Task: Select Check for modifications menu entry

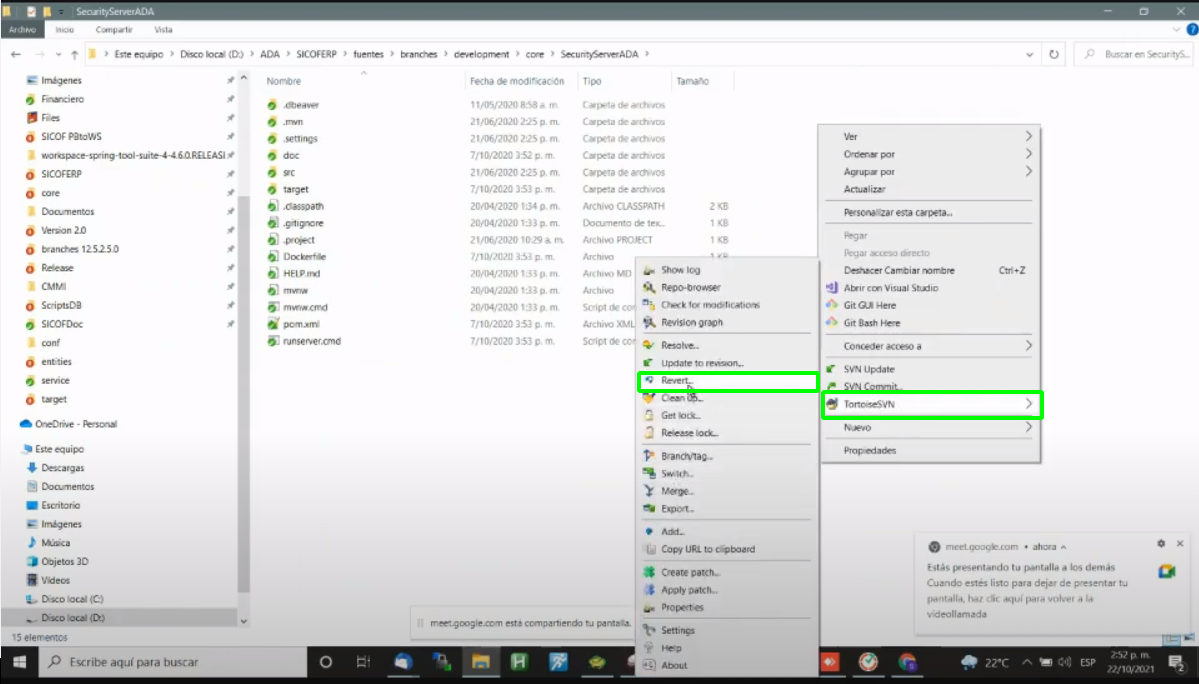Action: (710, 305)
